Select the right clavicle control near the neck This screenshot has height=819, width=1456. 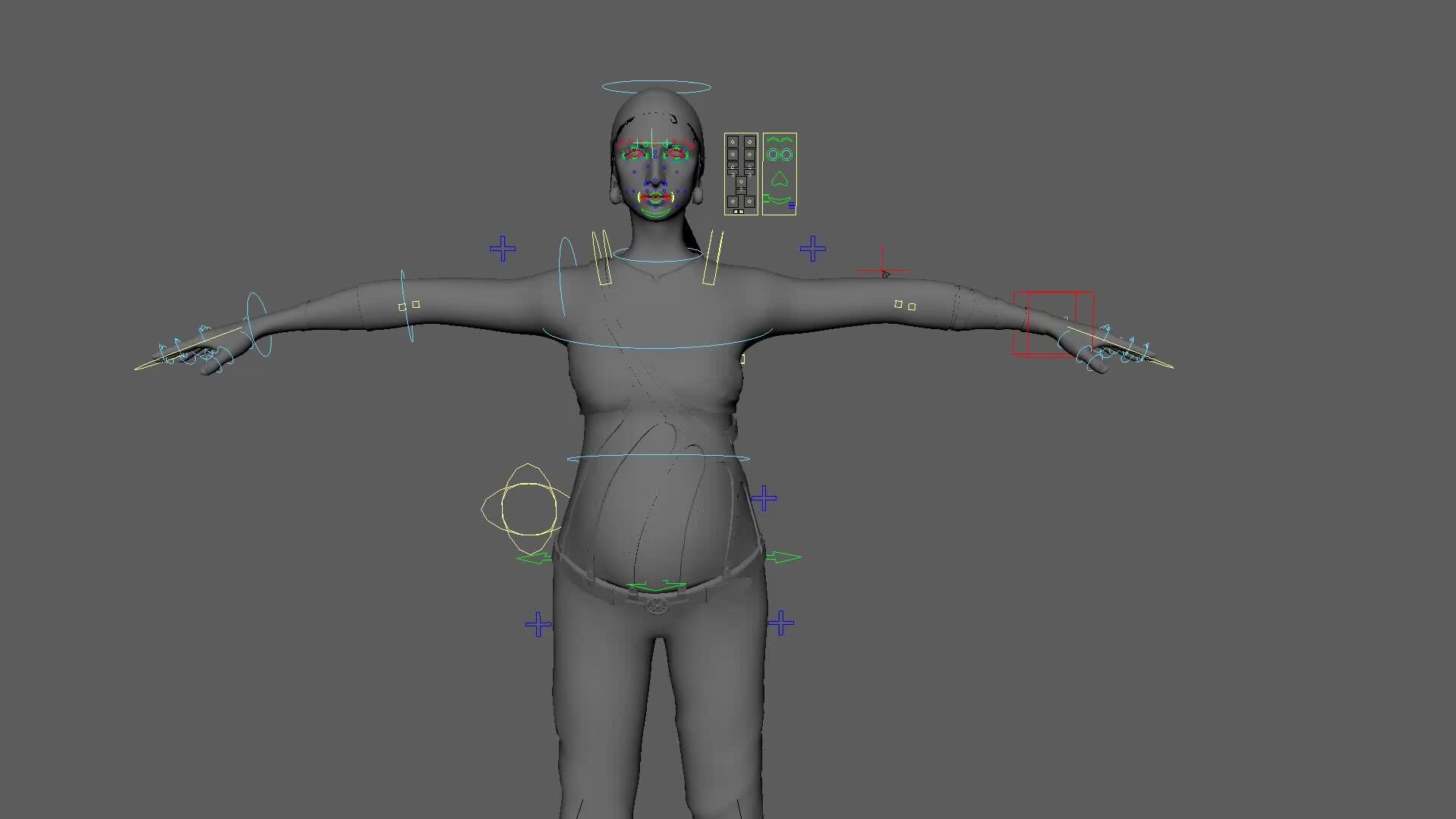click(711, 258)
